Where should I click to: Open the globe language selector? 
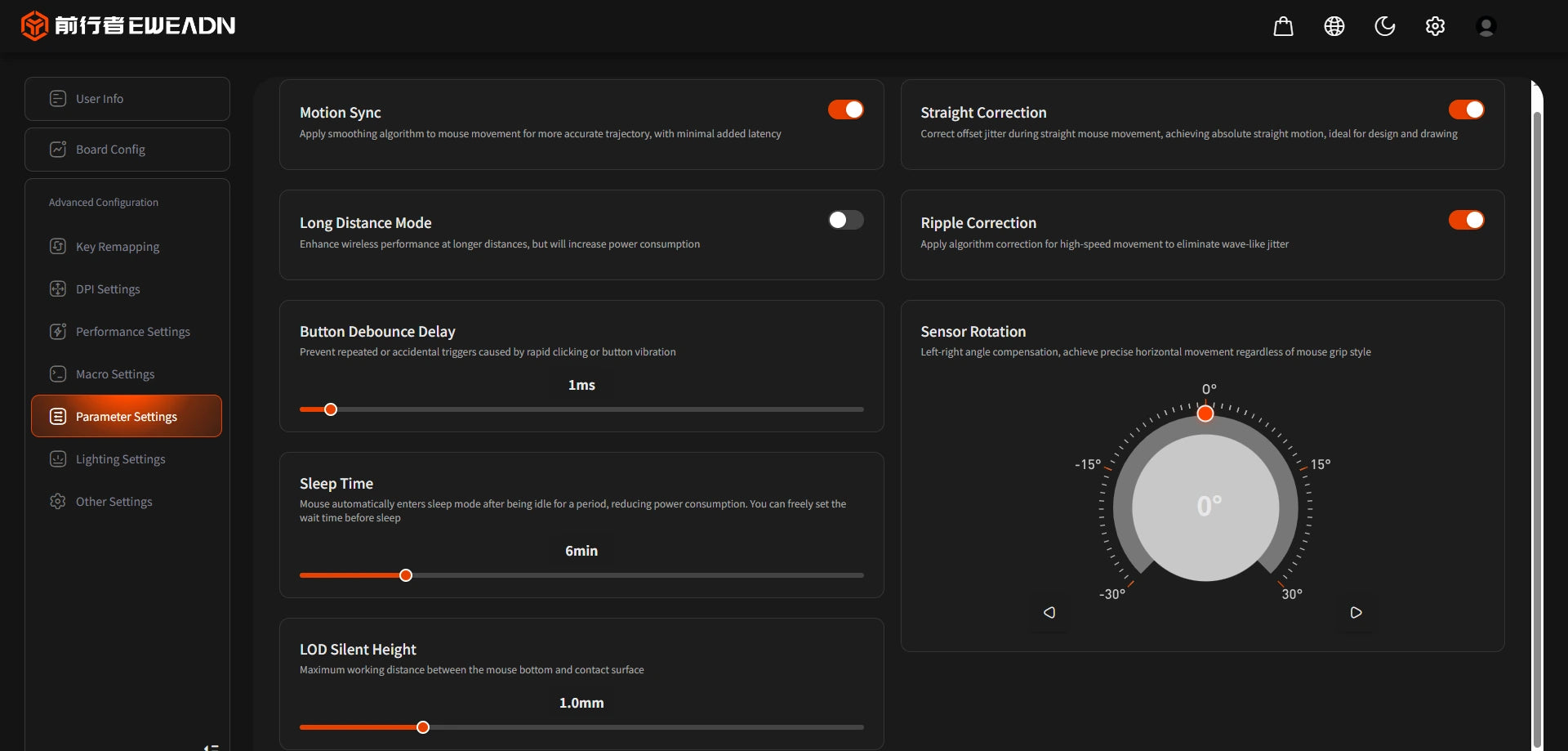pyautogui.click(x=1334, y=26)
